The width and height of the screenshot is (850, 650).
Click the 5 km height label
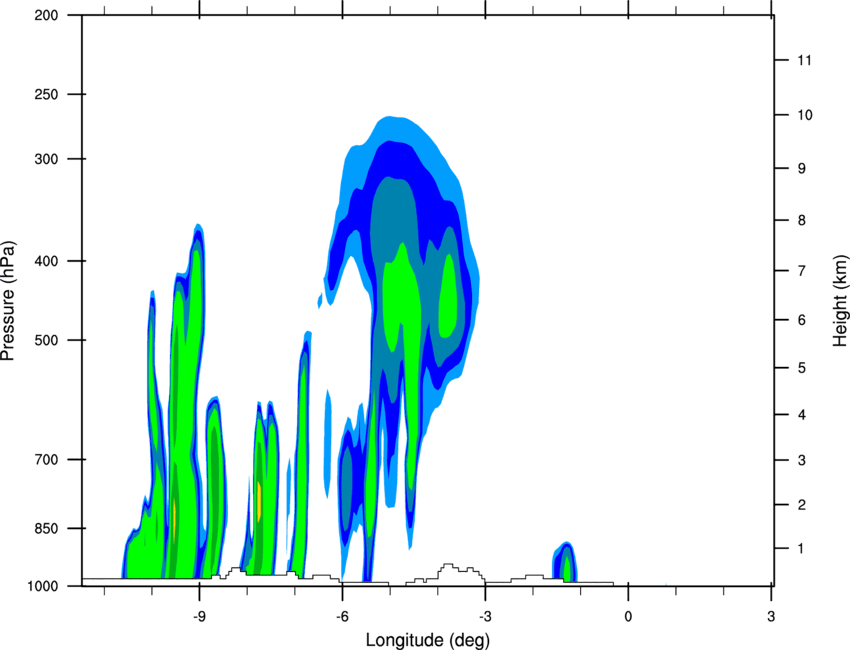click(802, 368)
